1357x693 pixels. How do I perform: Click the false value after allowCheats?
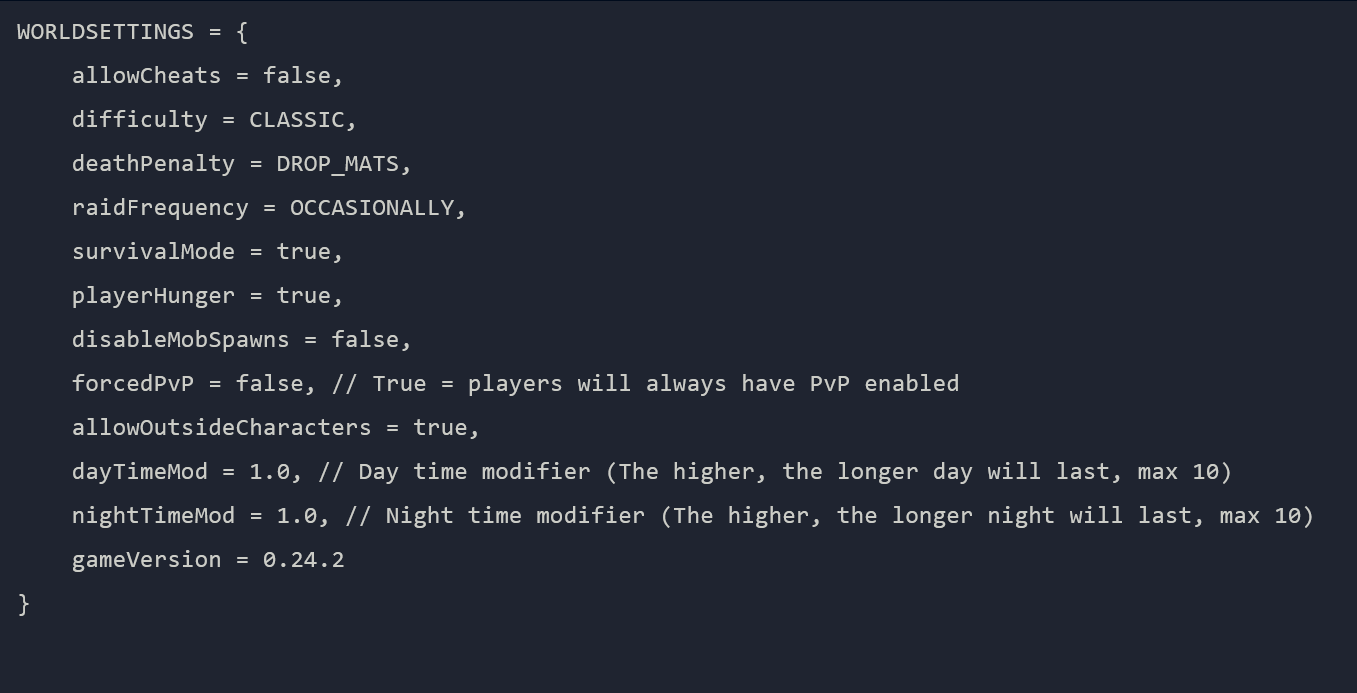[x=297, y=76]
